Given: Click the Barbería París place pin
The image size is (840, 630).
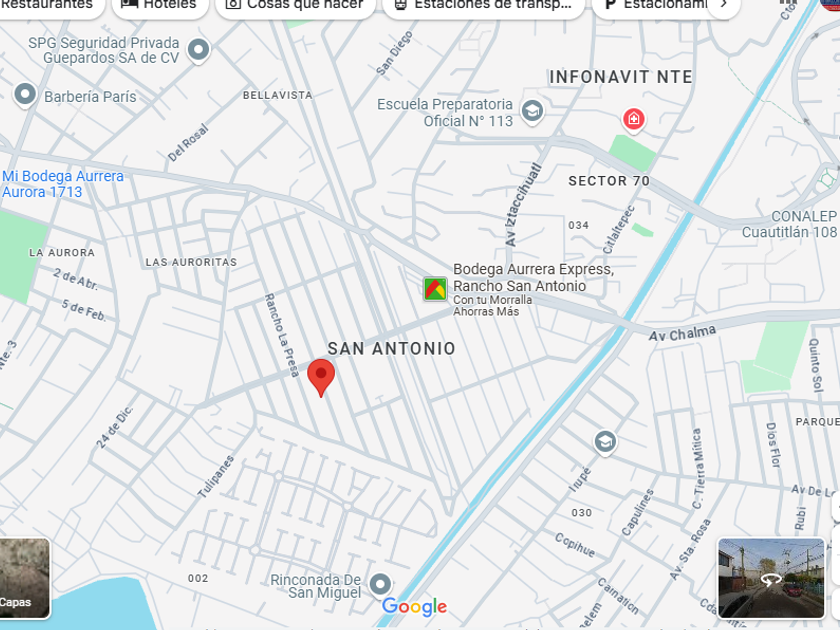Looking at the screenshot, I should 25,95.
